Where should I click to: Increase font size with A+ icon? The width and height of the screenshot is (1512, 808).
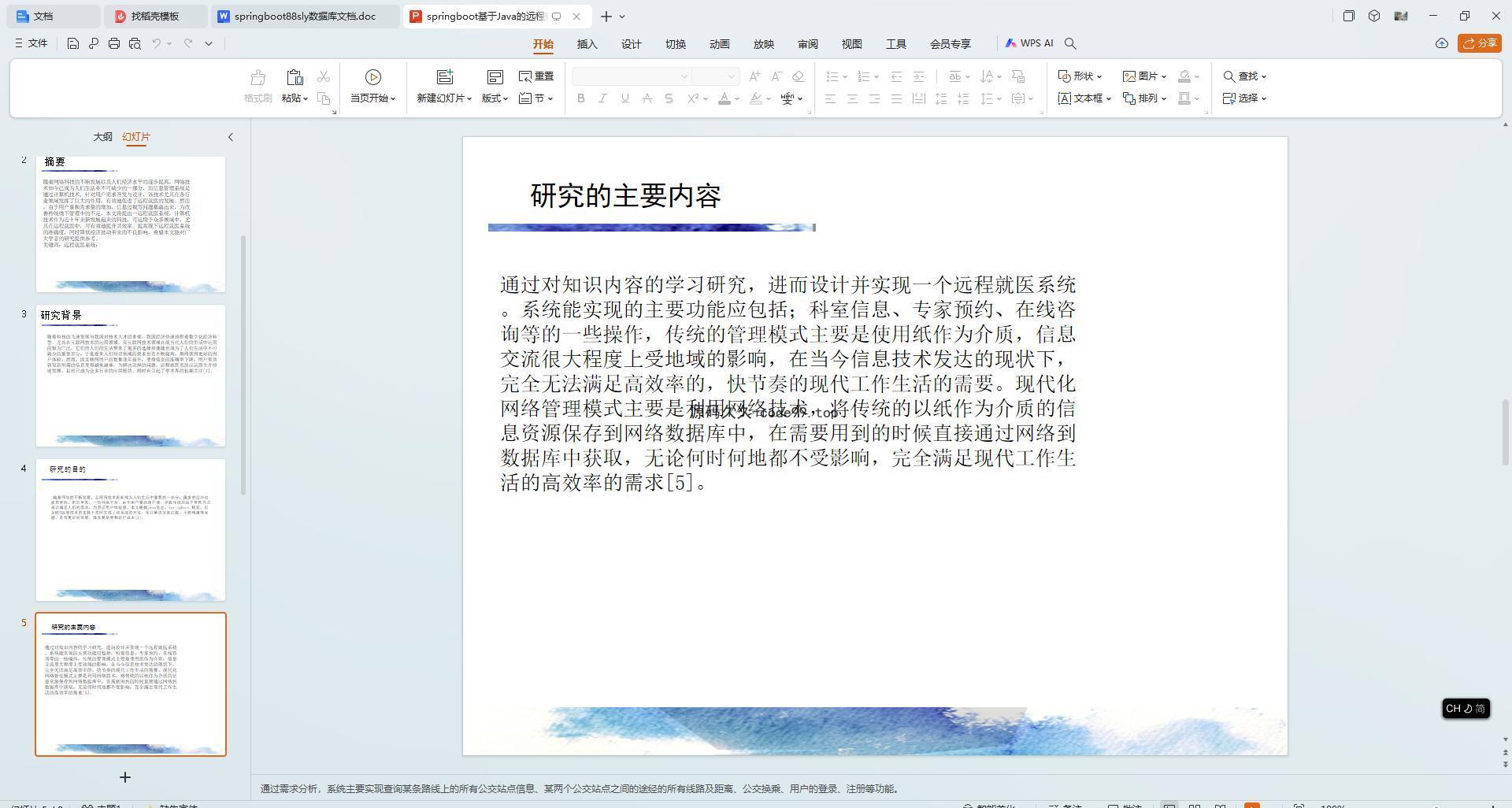pos(754,76)
